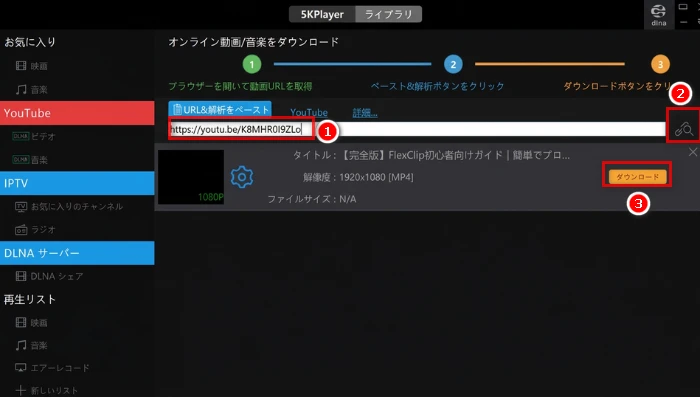Select DLNA サーバー section in sidebar
Image resolution: width=700 pixels, height=400 pixels.
pyautogui.click(x=77, y=253)
